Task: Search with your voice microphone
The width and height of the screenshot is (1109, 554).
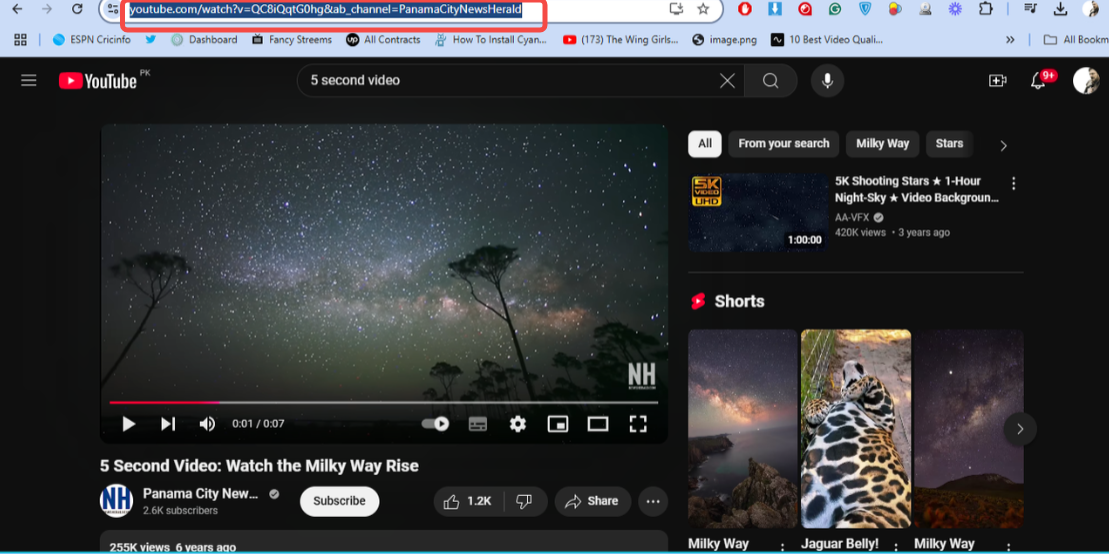Action: tap(827, 81)
